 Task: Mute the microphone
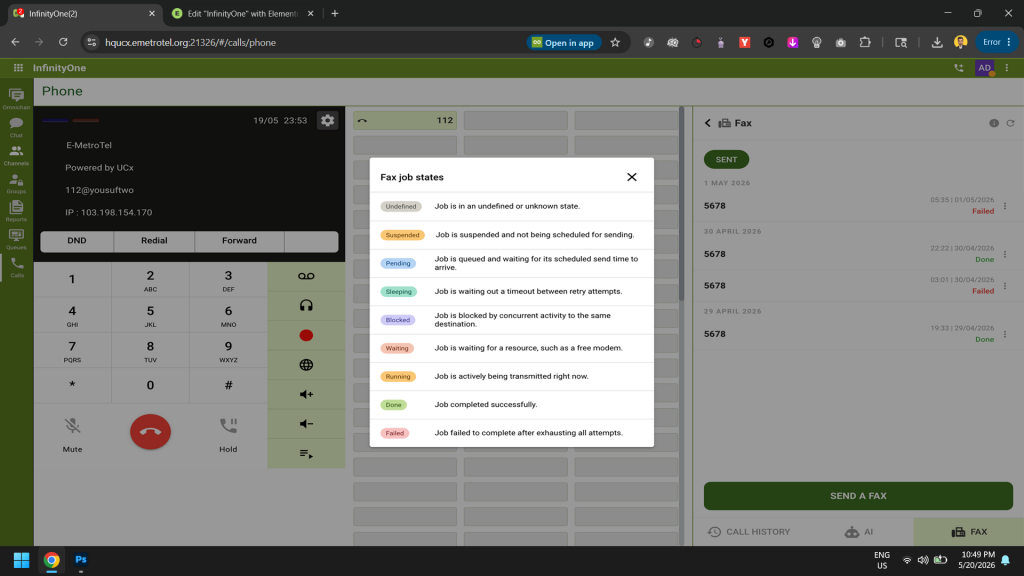[x=72, y=434]
